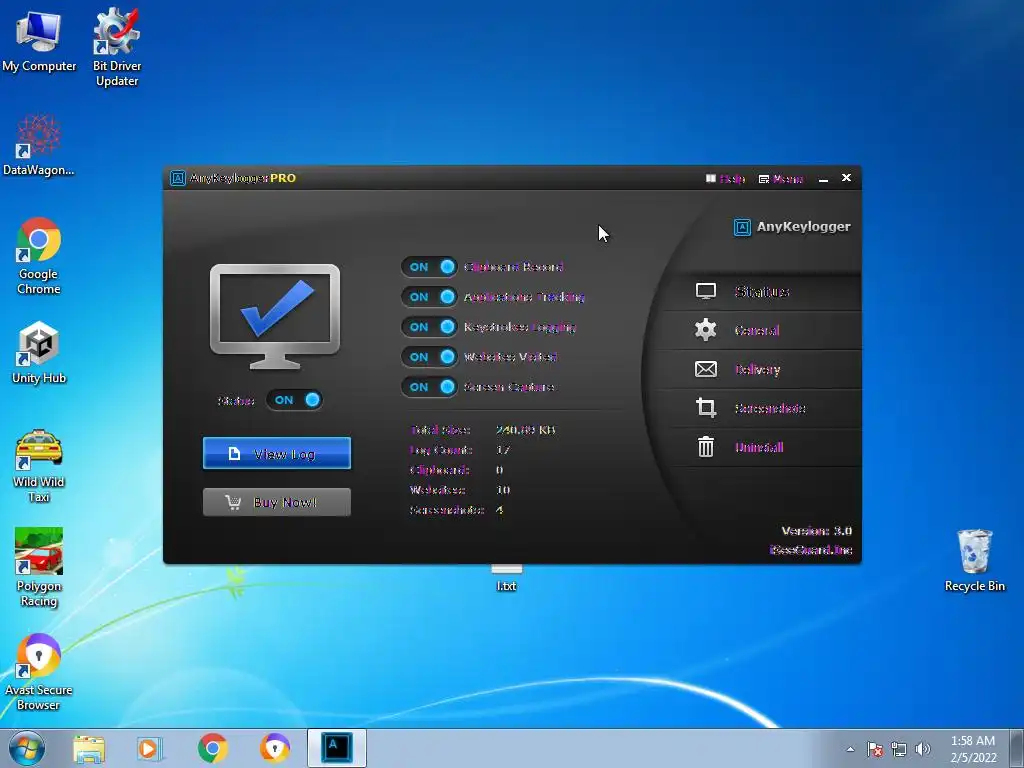
Task: Launch Chrome from the taskbar
Action: point(212,748)
